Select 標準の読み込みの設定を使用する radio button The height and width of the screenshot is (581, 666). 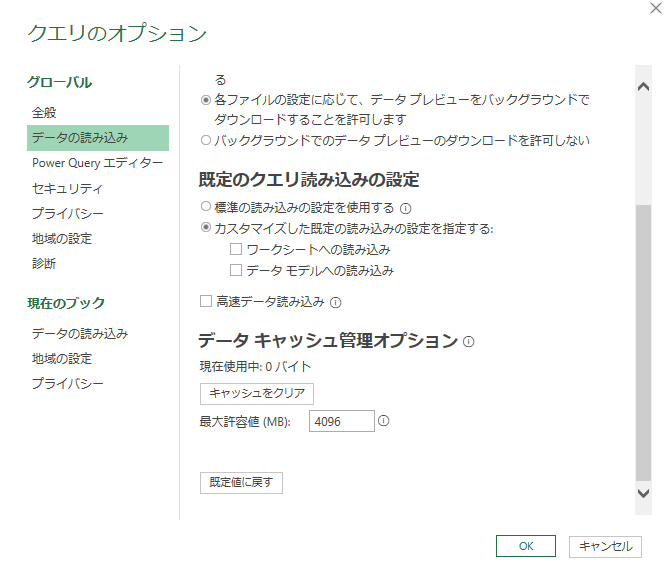[206, 208]
